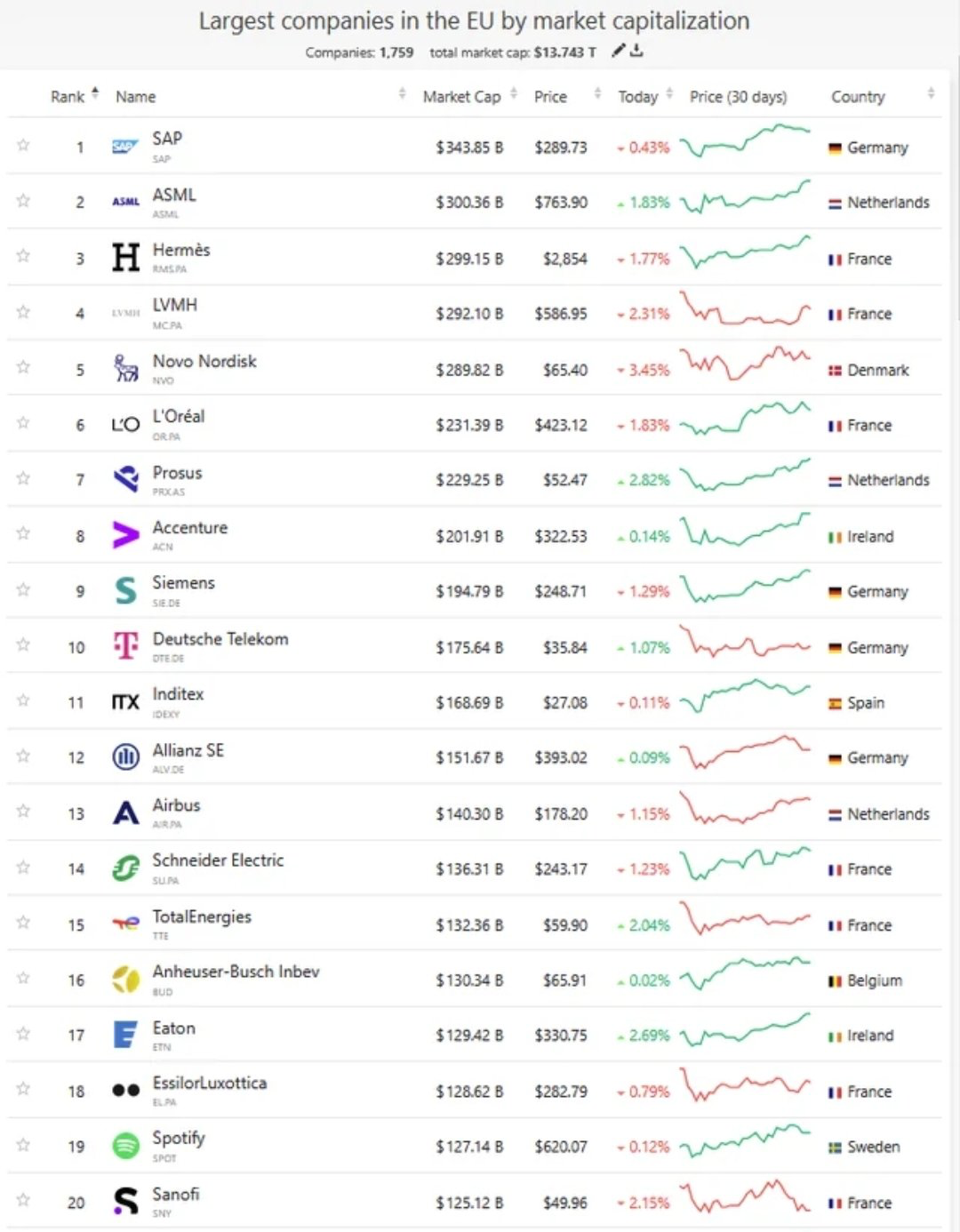
Task: Open the EssilorLuxottica company link
Action: [209, 1082]
